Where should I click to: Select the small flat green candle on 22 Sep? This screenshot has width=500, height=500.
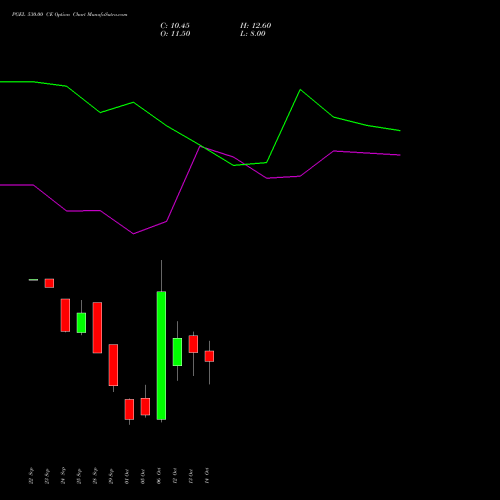tap(33, 280)
